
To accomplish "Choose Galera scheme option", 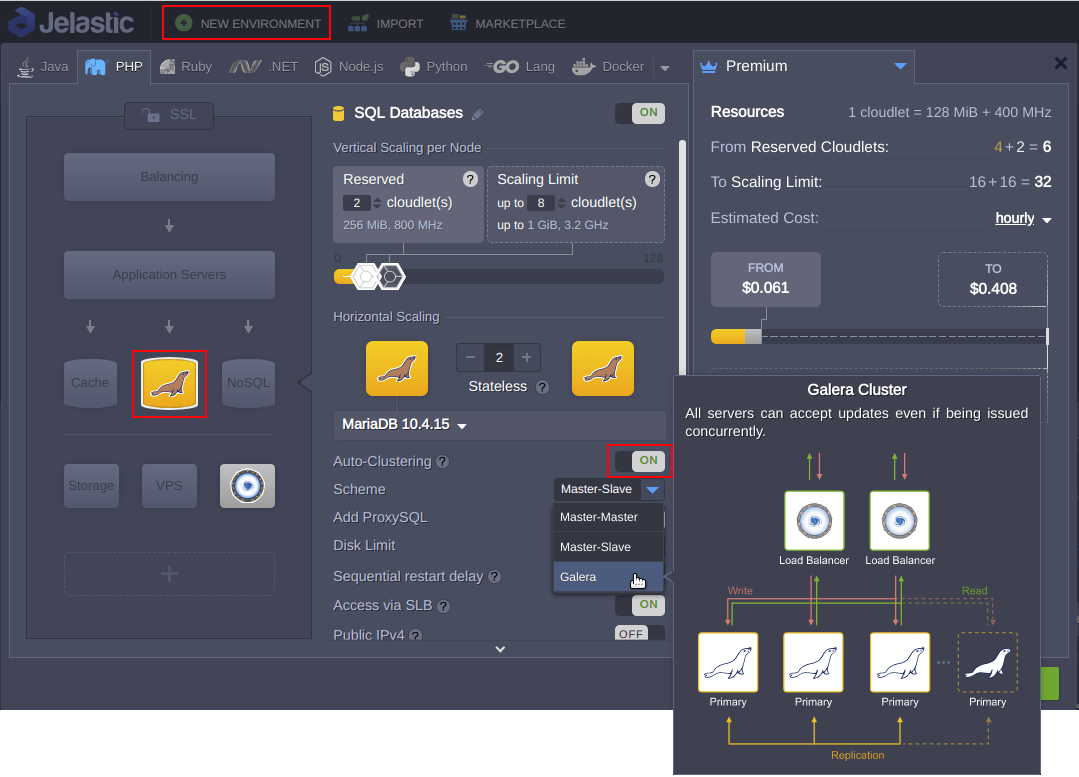I will pyautogui.click(x=608, y=577).
